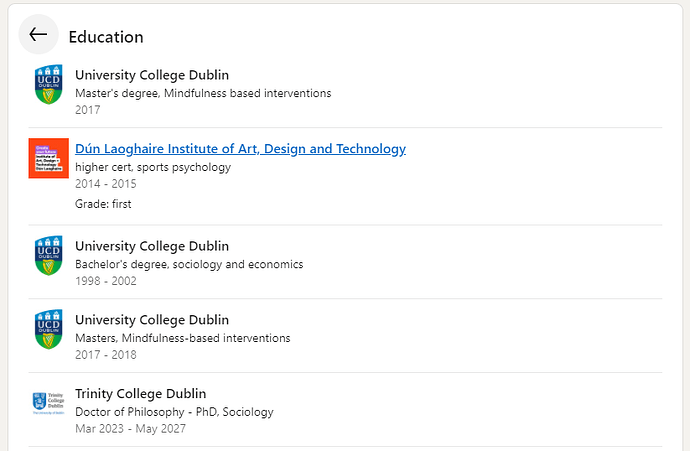Viewport: 690px width, 451px height.
Task: Select the Trinity College Dublin school name
Action: tap(140, 393)
